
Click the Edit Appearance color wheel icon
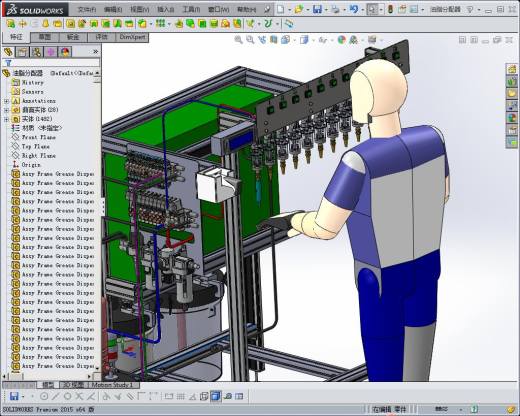pos(341,40)
